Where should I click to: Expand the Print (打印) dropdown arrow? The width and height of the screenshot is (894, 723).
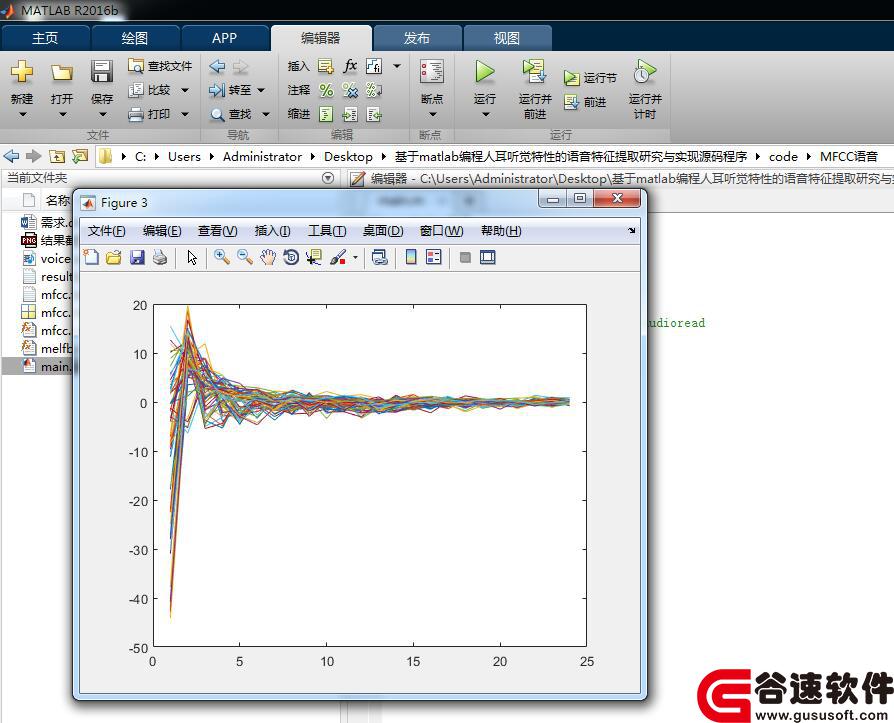185,114
